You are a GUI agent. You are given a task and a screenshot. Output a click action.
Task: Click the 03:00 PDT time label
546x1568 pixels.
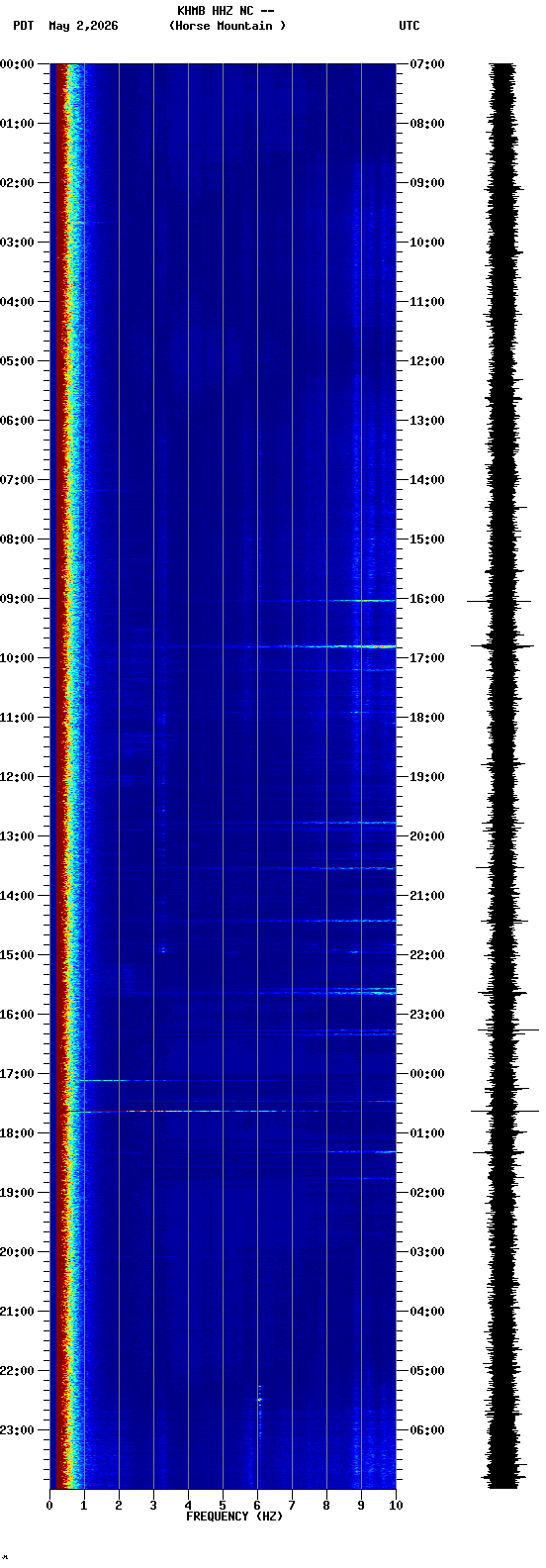17,243
